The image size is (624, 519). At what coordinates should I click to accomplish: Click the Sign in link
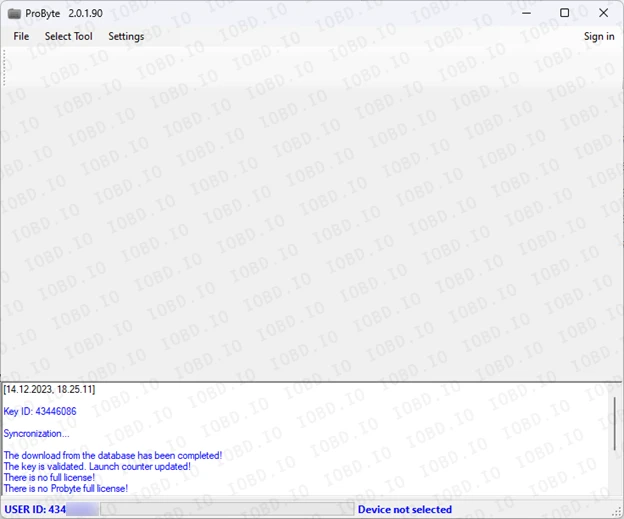(599, 36)
